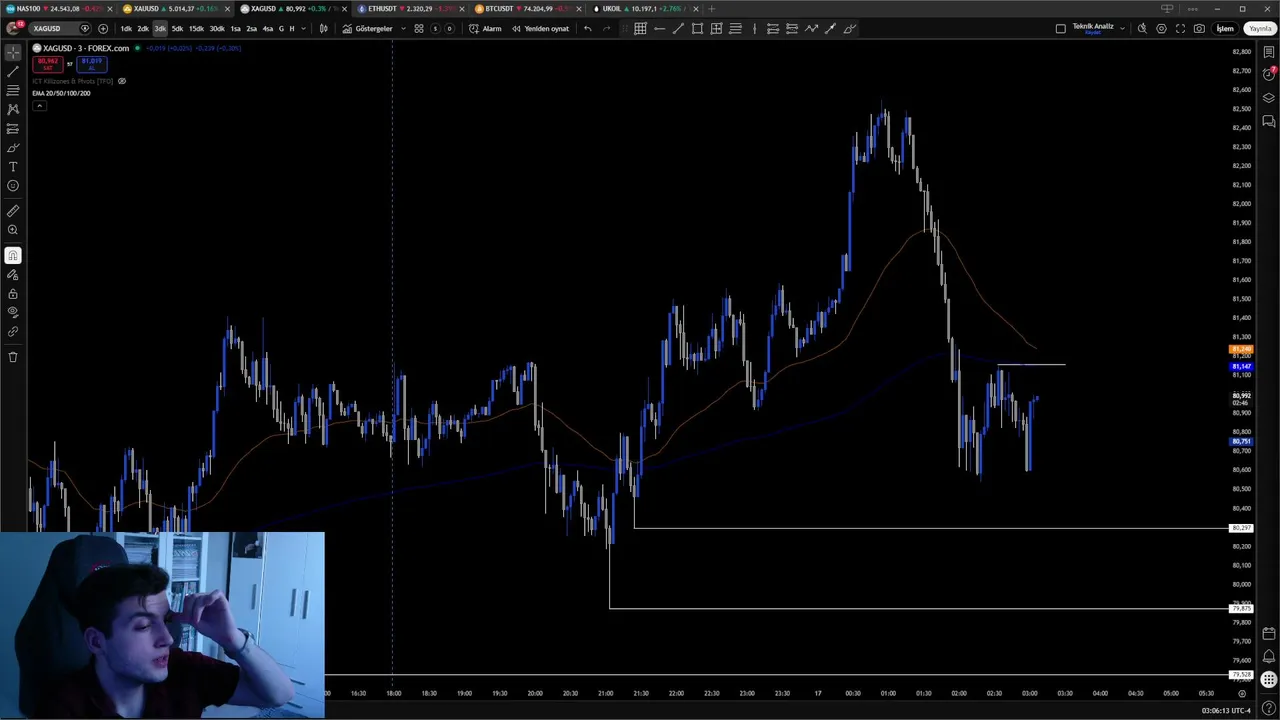
Task: Open indicator templates grid icon
Action: tap(419, 29)
